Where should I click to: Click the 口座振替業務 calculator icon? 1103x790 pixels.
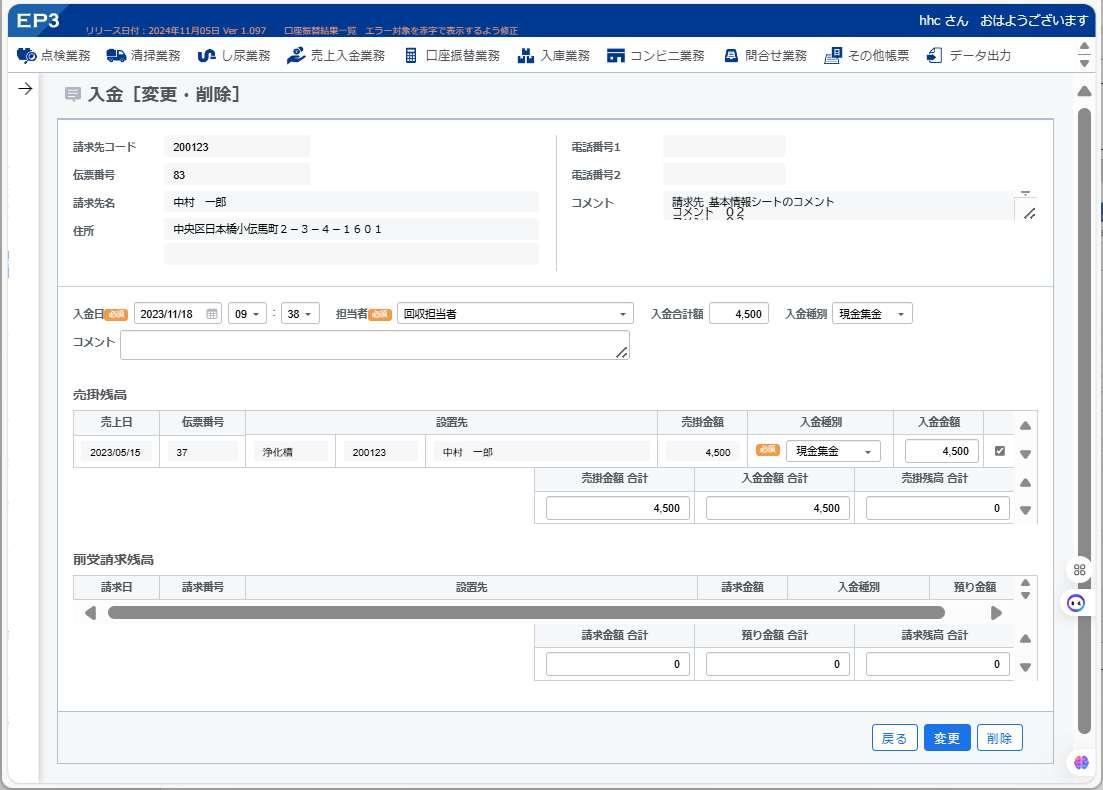pyautogui.click(x=411, y=56)
